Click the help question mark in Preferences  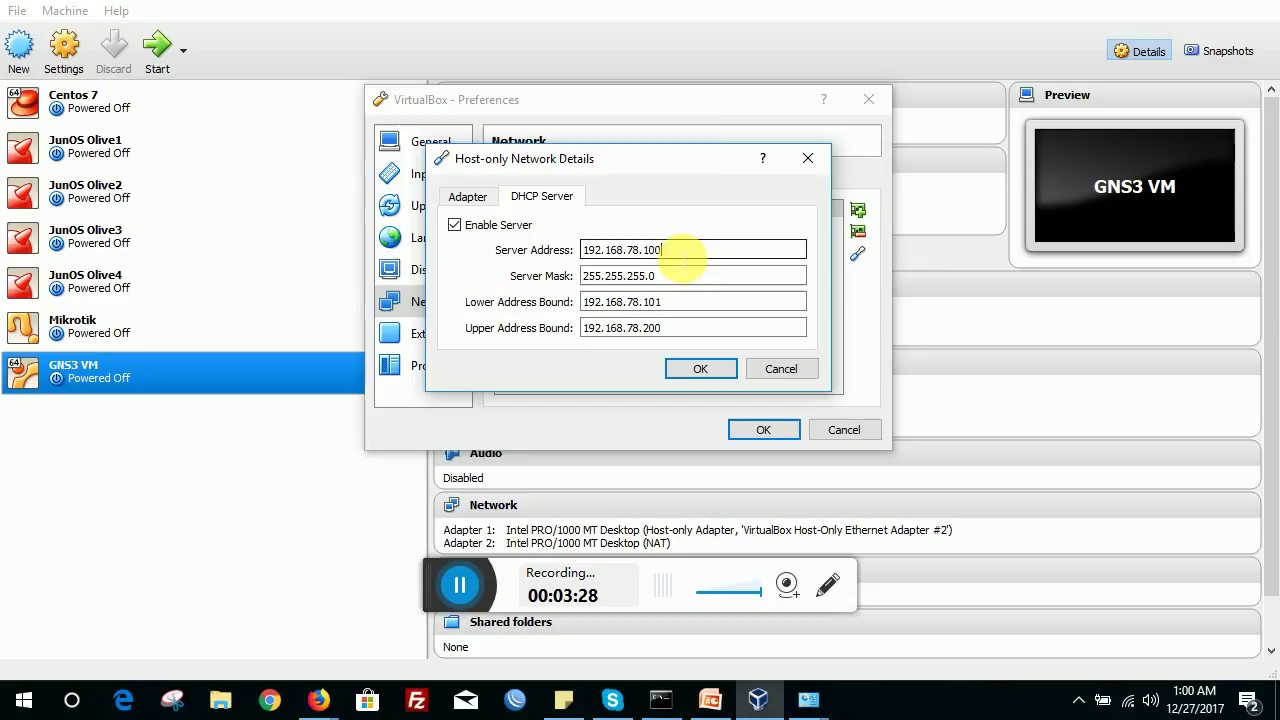tap(823, 99)
